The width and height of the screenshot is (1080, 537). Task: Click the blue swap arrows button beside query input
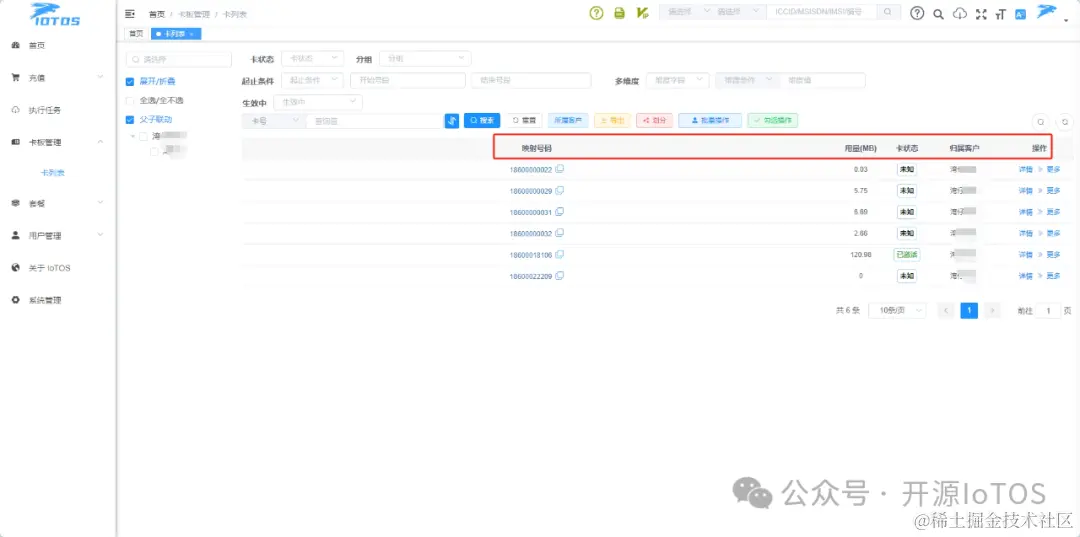coord(452,120)
